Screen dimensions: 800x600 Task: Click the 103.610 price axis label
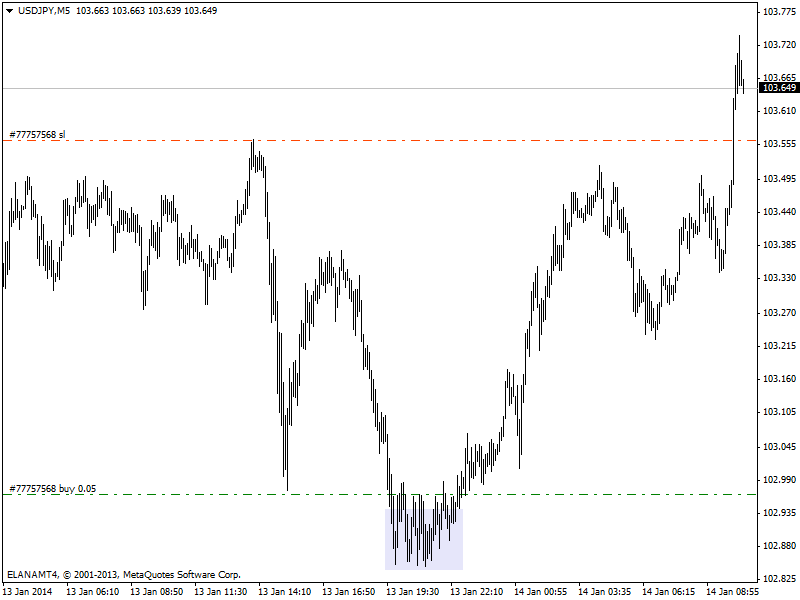pyautogui.click(x=779, y=111)
